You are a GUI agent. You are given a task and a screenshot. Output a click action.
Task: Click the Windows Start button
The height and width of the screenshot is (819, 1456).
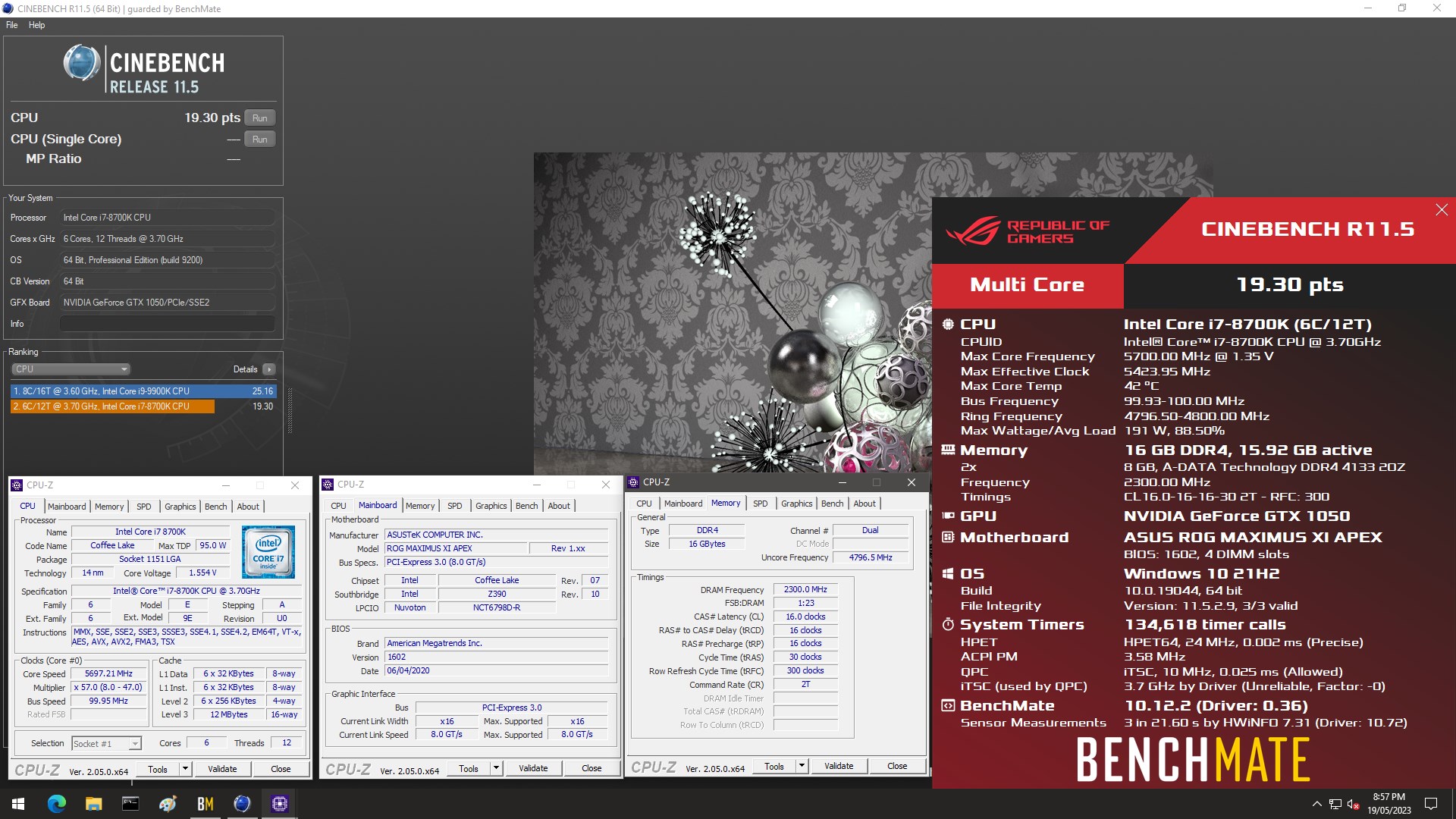pyautogui.click(x=18, y=804)
